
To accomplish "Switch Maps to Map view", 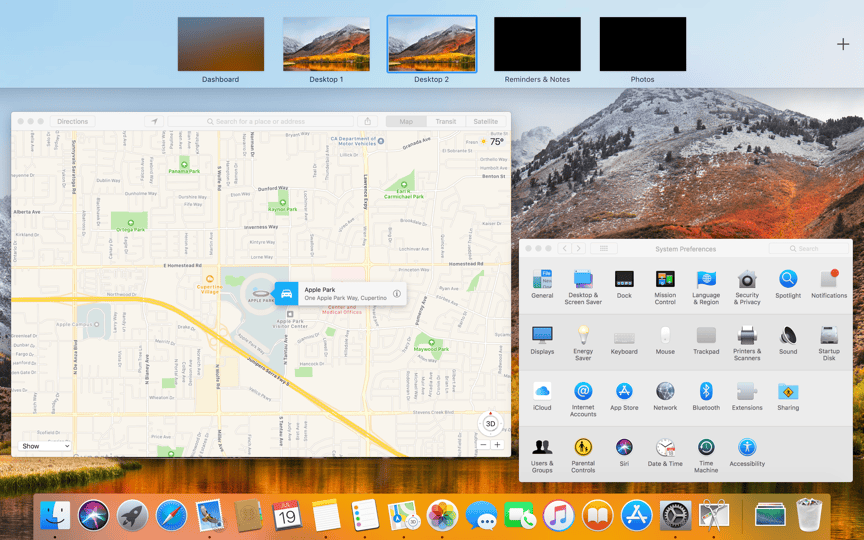I will coord(406,121).
